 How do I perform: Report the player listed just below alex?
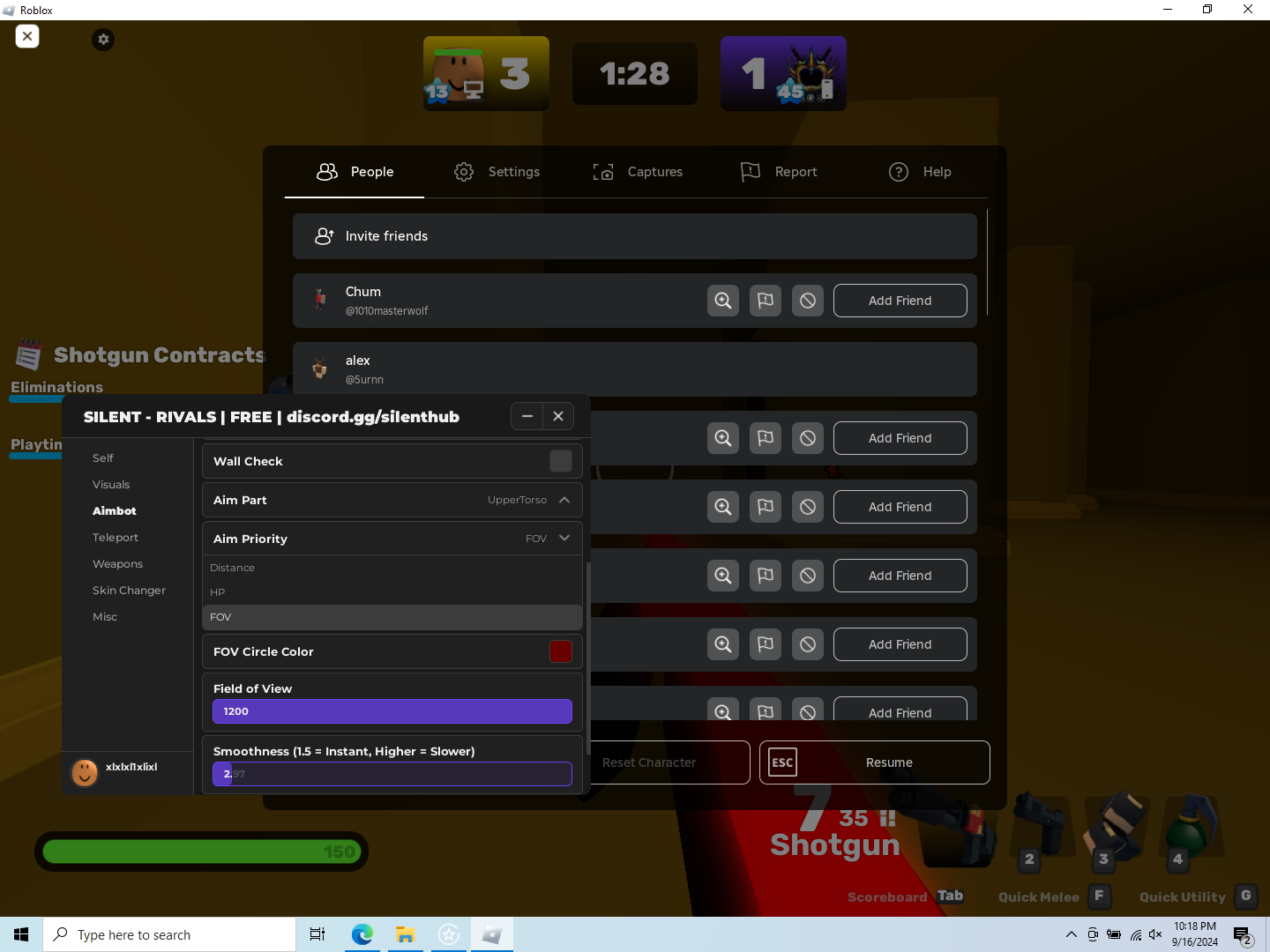pyautogui.click(x=766, y=438)
